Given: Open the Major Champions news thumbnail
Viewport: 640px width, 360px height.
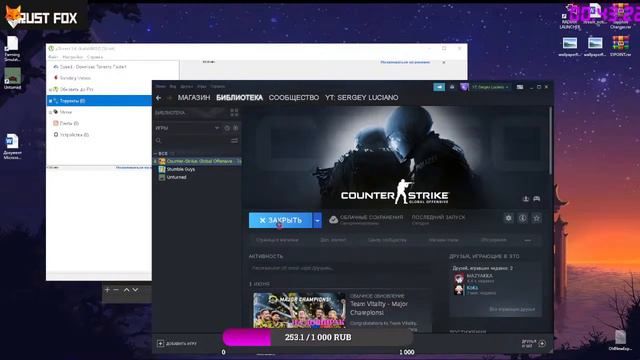Looking at the screenshot, I should (x=300, y=310).
